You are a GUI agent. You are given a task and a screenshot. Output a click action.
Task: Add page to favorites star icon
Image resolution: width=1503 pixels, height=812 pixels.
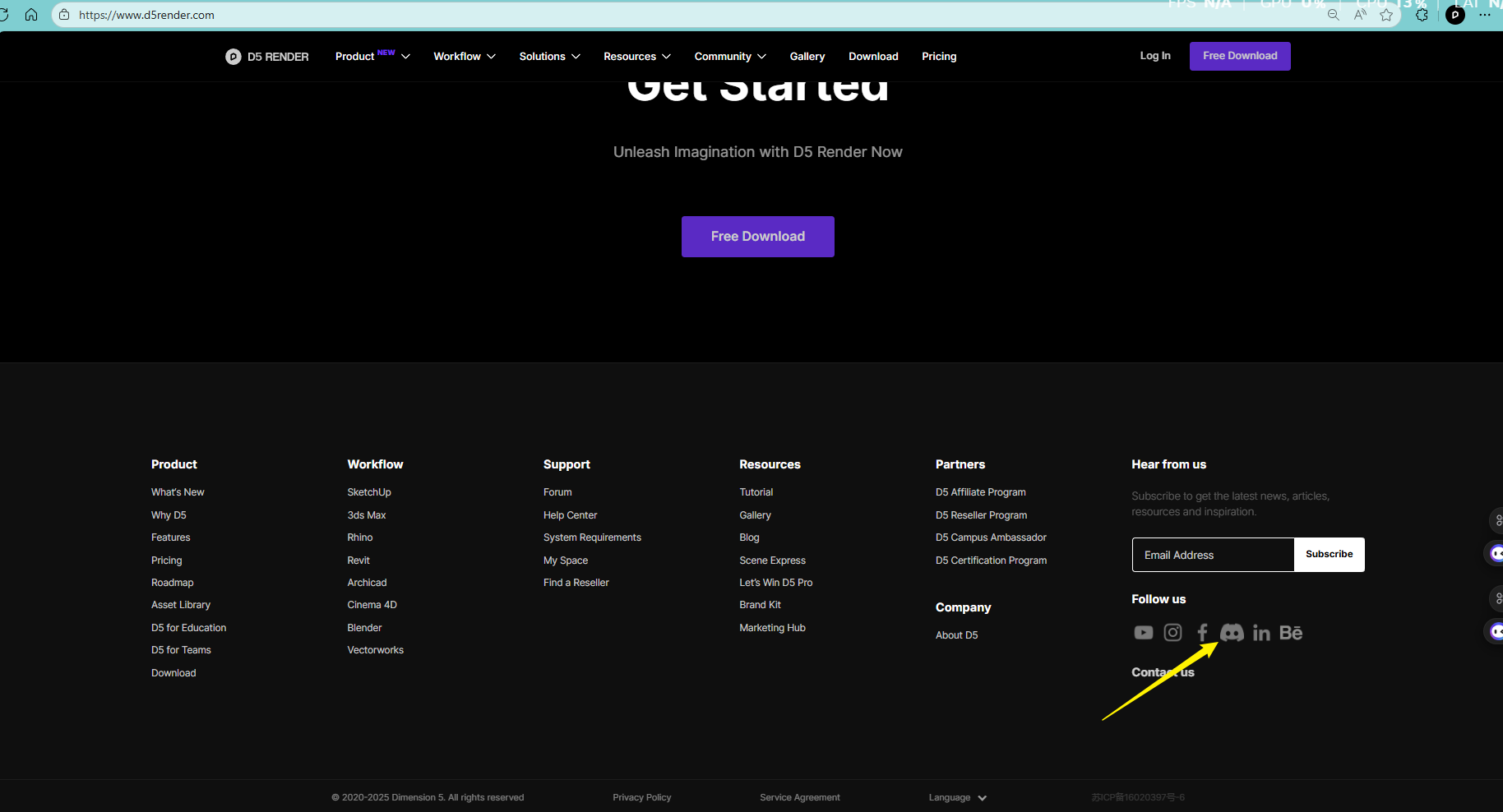tap(1386, 15)
